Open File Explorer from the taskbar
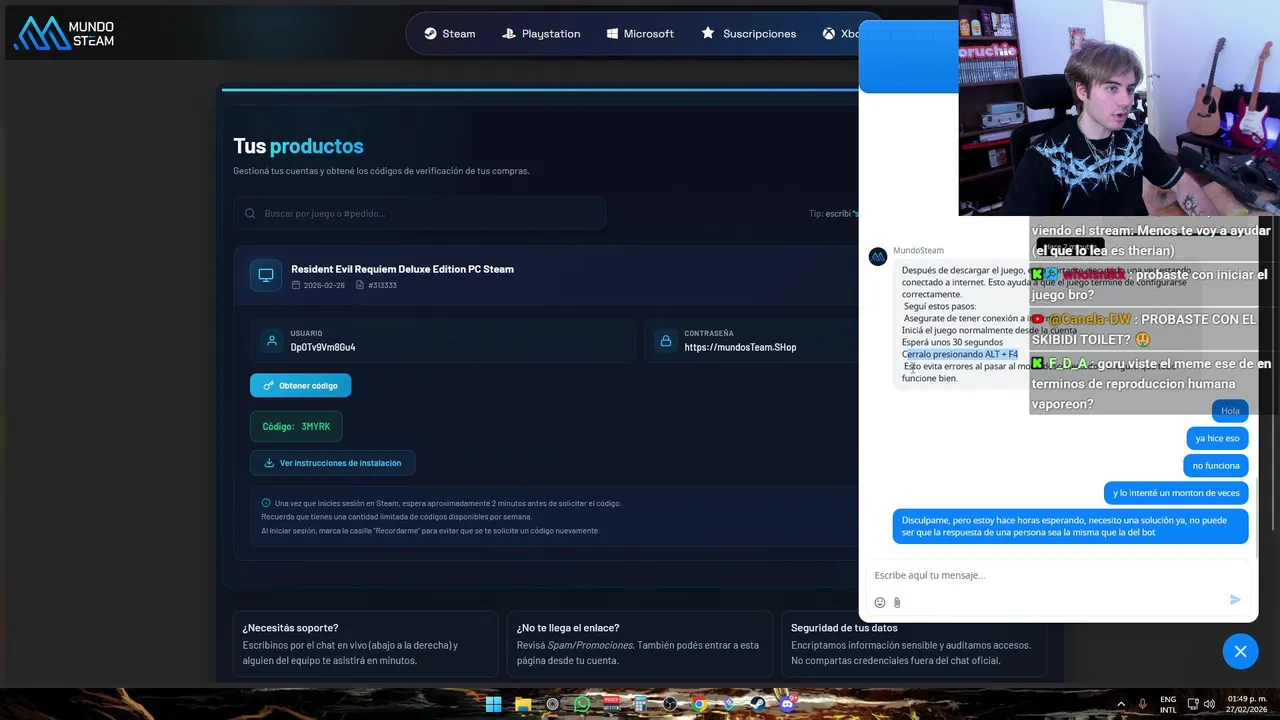The width and height of the screenshot is (1280, 720). point(523,704)
